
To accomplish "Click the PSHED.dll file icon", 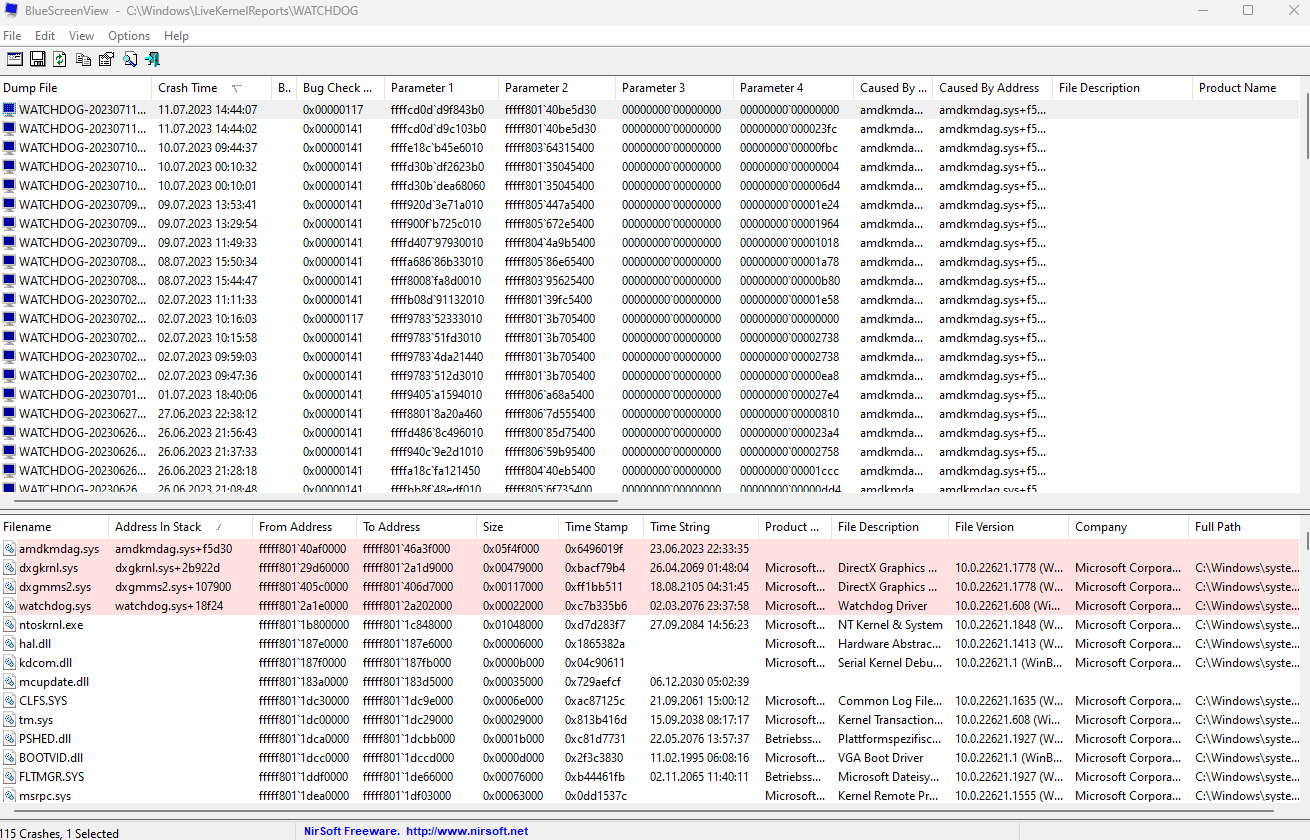I will 9,739.
